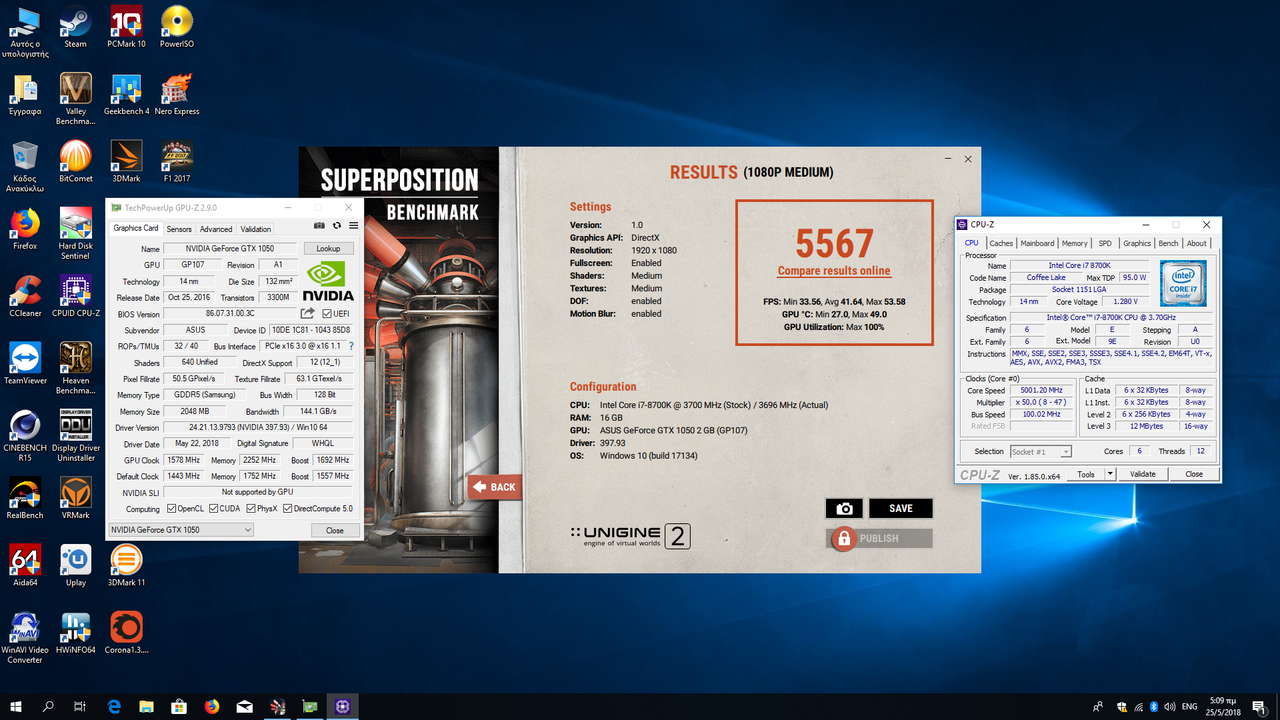This screenshot has width=1280, height=720.
Task: Click the GPU-Z Close button
Action: pyautogui.click(x=335, y=530)
